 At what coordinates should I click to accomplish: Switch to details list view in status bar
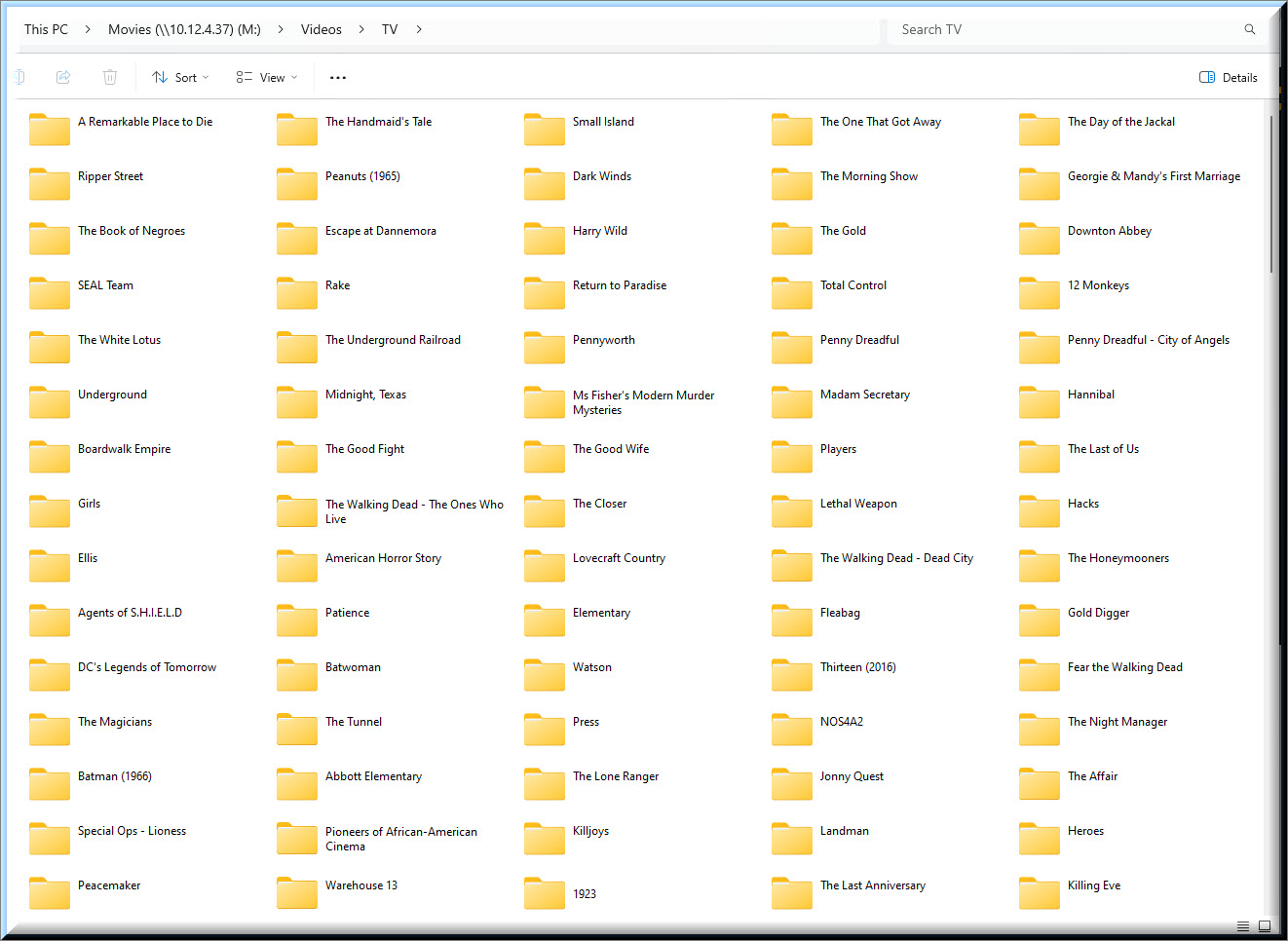[x=1243, y=926]
